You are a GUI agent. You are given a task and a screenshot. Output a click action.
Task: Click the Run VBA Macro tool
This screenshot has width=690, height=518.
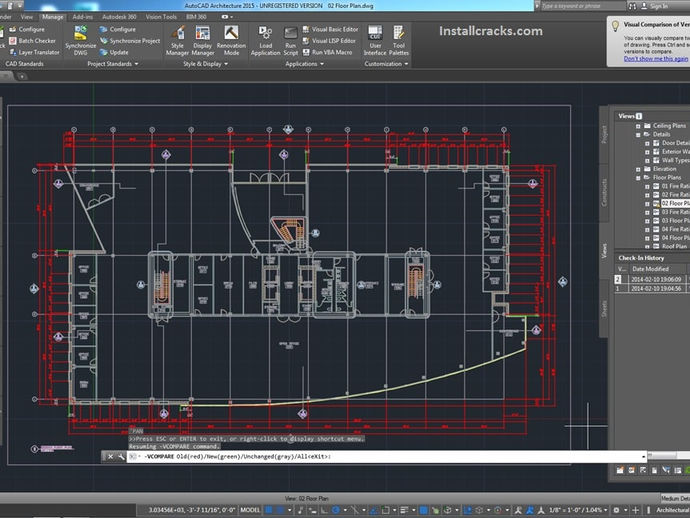[x=327, y=52]
